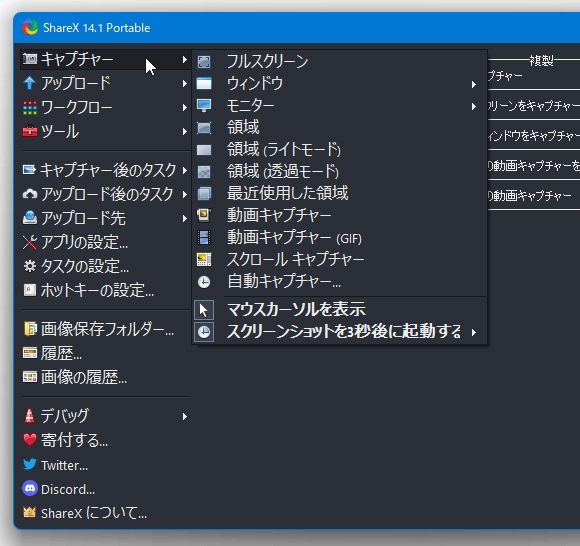
Task: Click the window capture icon
Action: point(204,84)
